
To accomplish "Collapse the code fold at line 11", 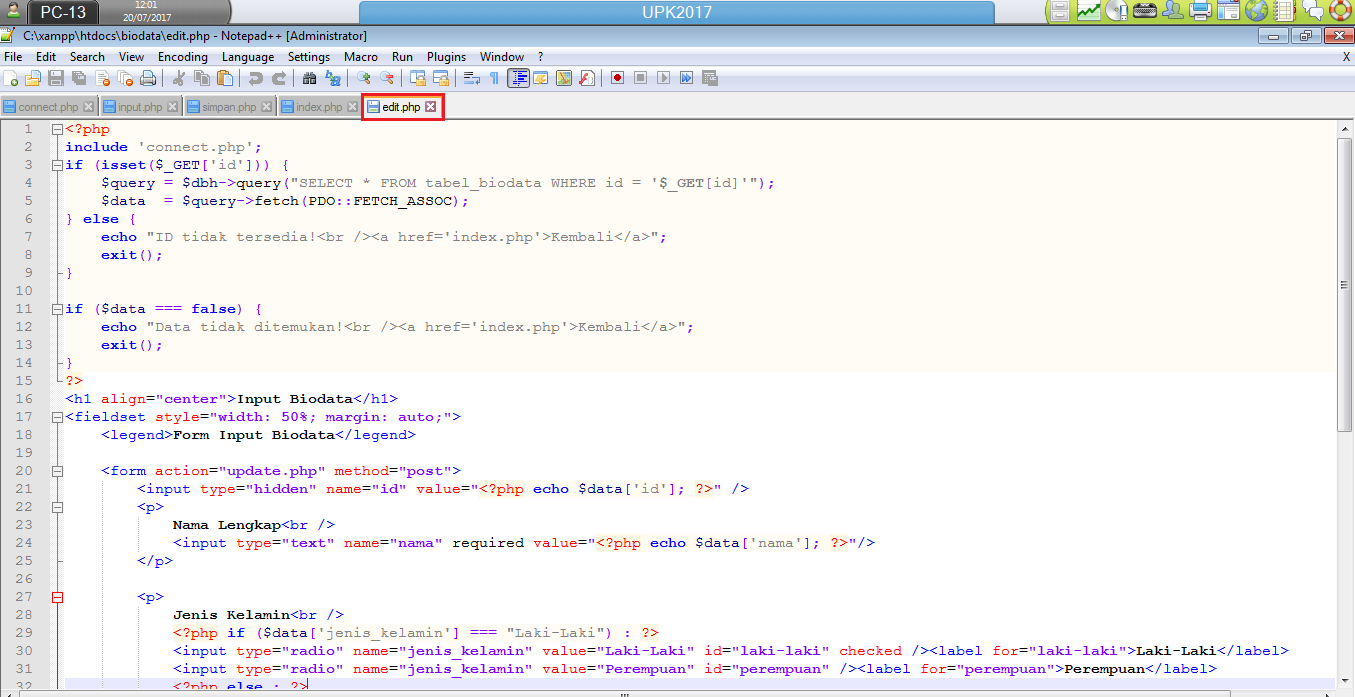I will point(57,308).
